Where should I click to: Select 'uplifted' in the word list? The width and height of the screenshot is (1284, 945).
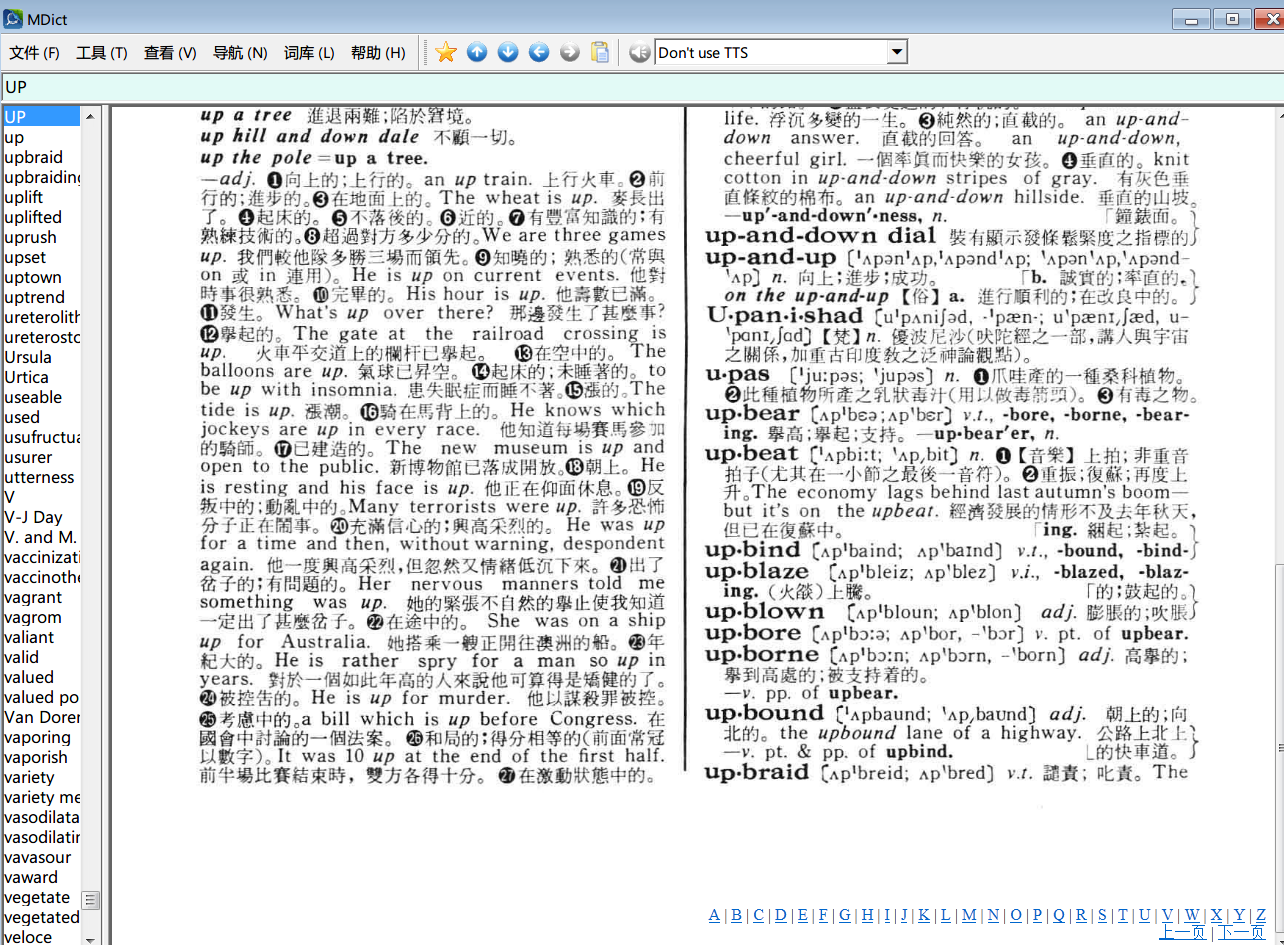(x=33, y=217)
